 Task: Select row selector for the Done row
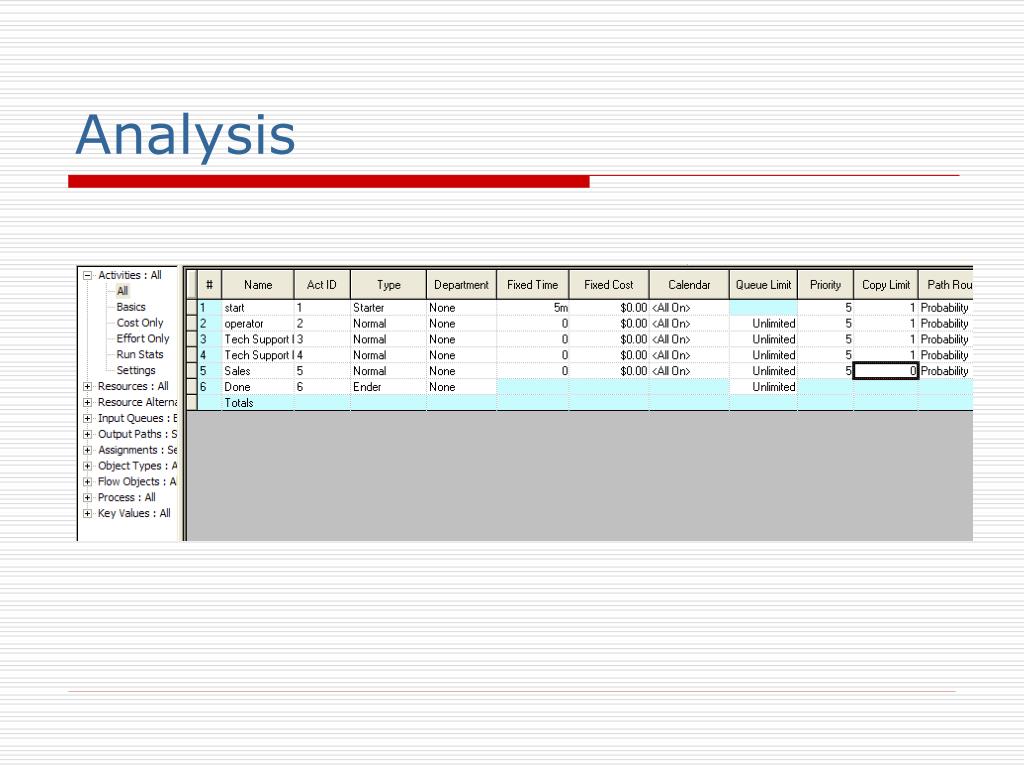pyautogui.click(x=192, y=387)
